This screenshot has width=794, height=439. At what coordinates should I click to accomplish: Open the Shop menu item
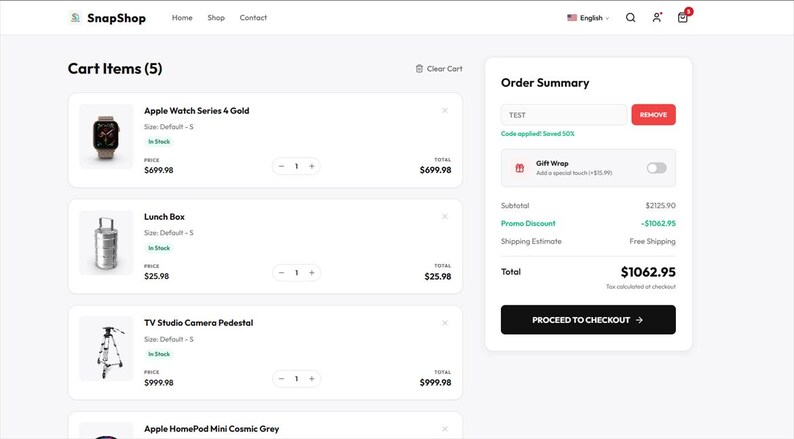click(x=216, y=18)
